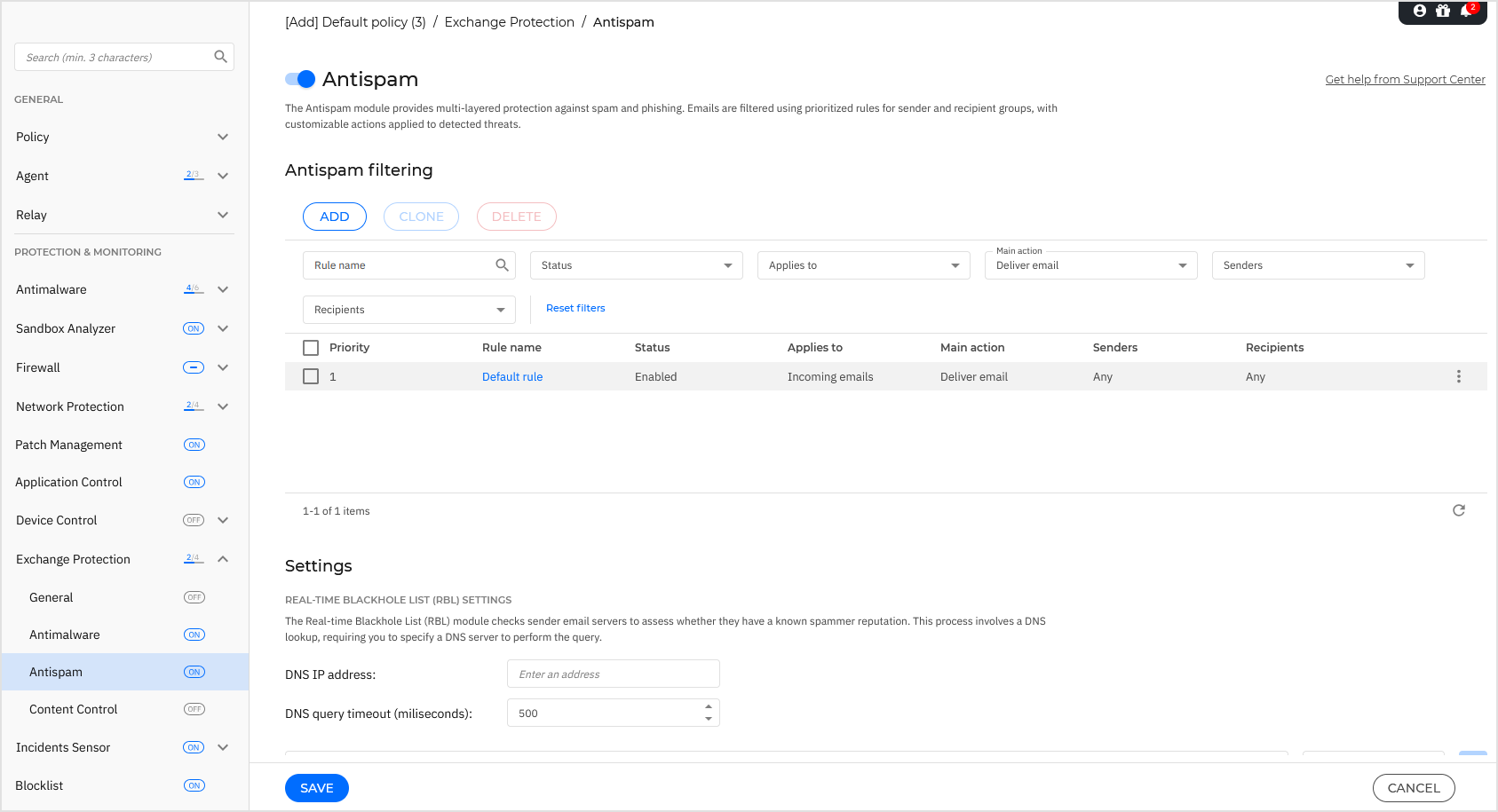Open notifications bell with badge 2
The image size is (1498, 812).
tap(1466, 12)
